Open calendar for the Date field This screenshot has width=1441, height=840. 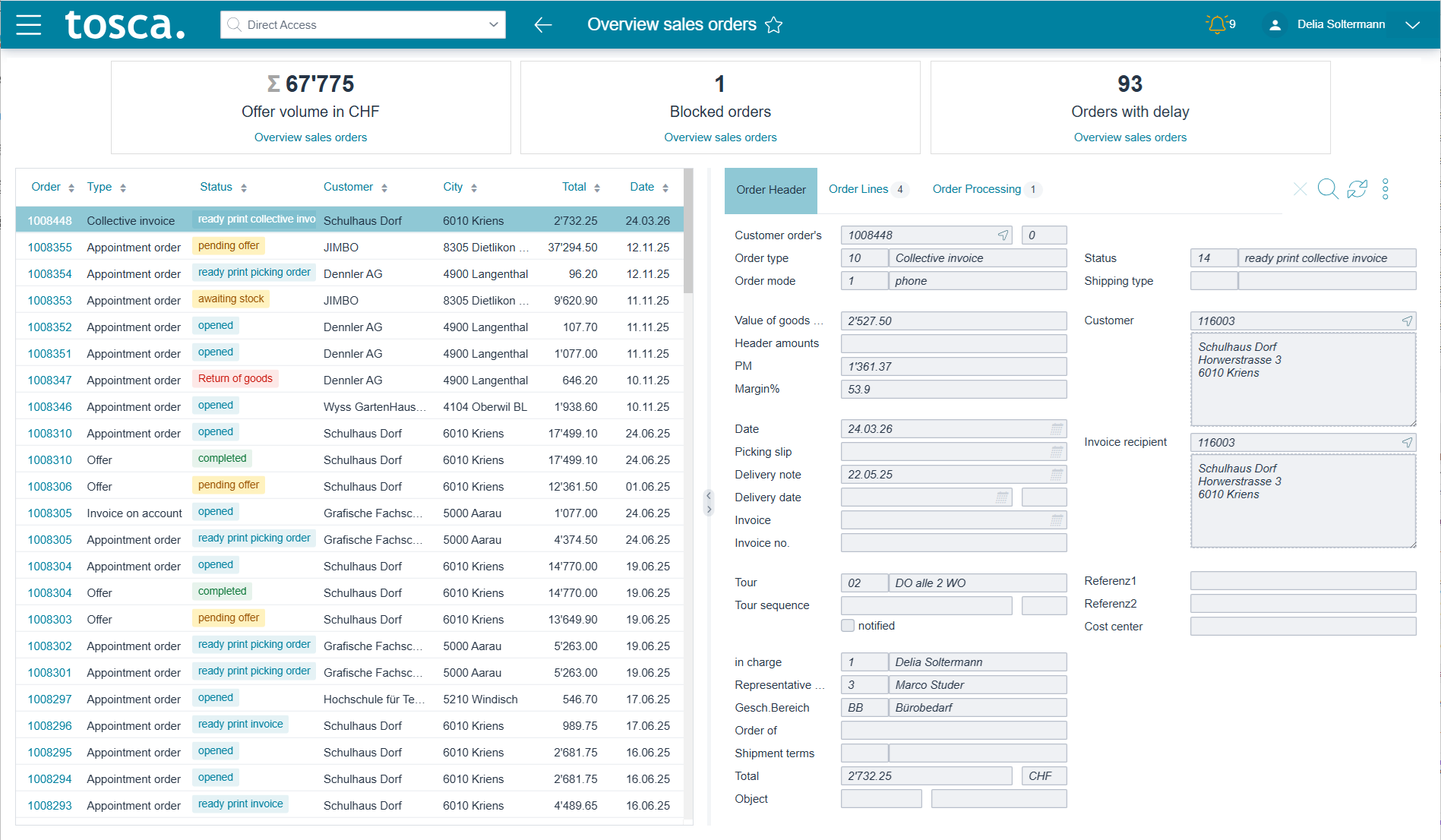1057,429
